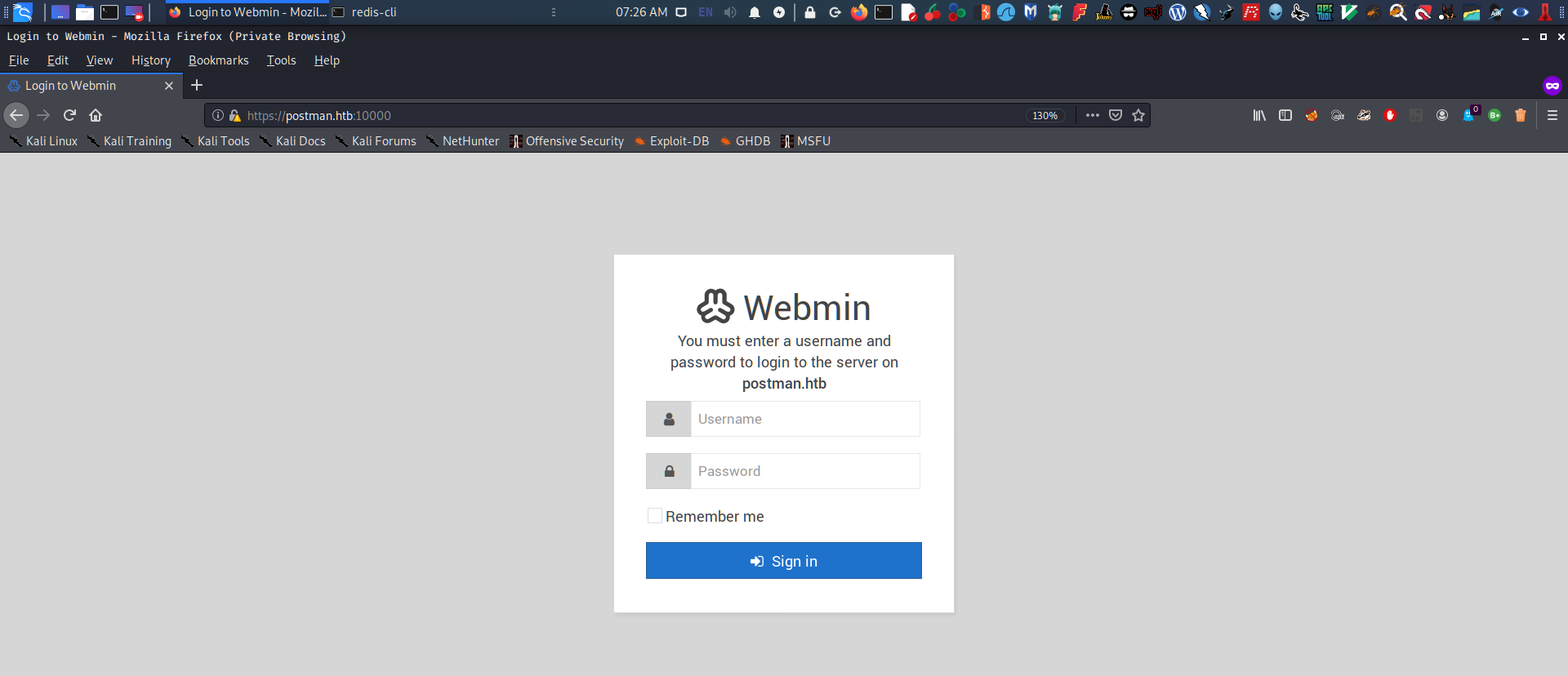Viewport: 1568px width, 676px height.
Task: Open the View menu
Action: click(100, 60)
